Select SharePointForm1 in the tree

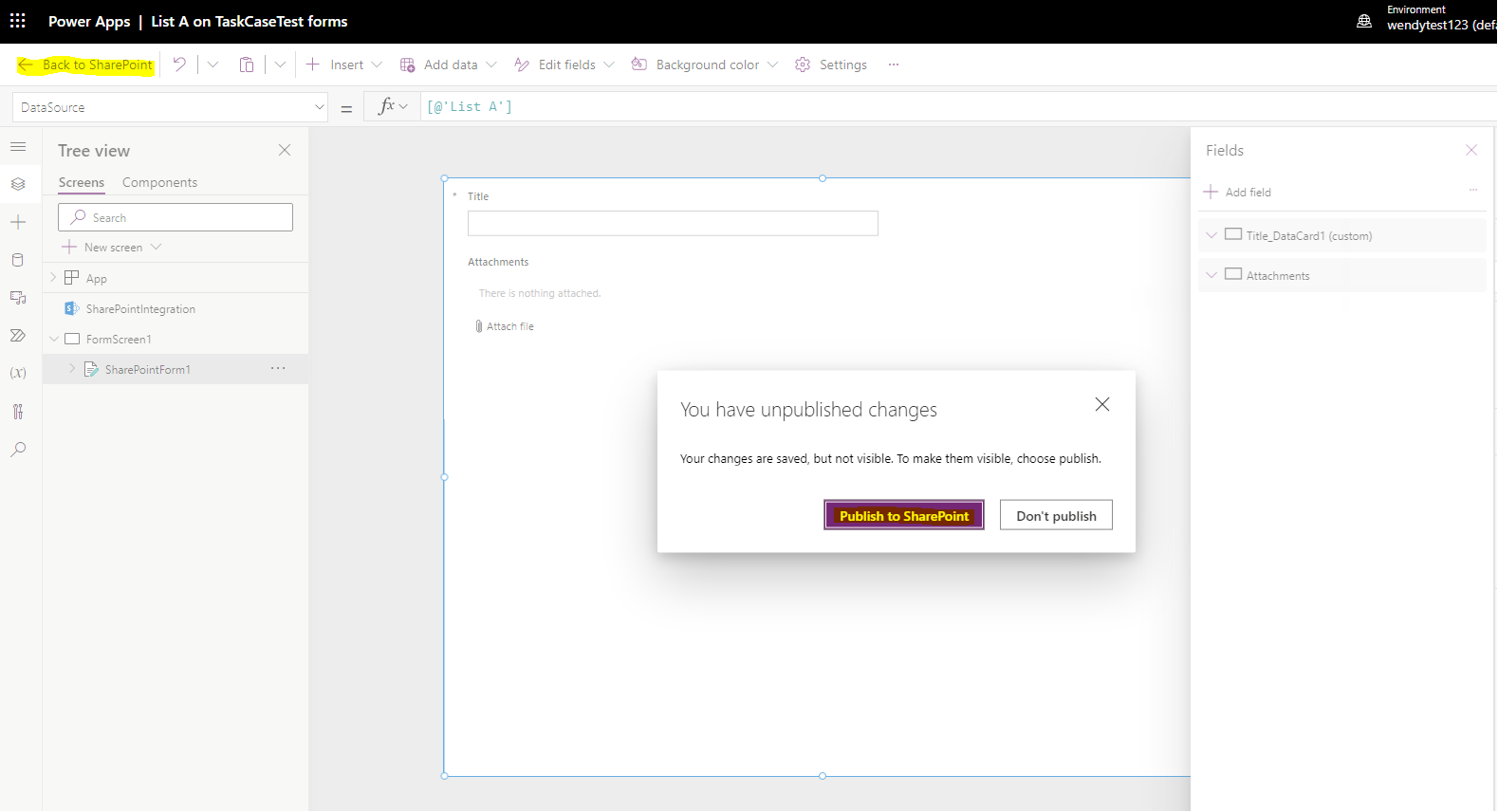pyautogui.click(x=148, y=370)
